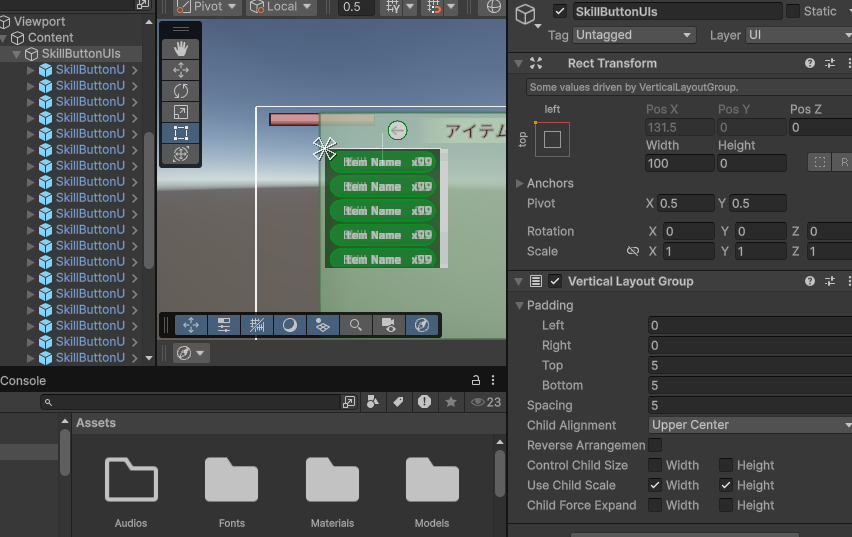Toggle the Reverse Arrangement checkbox

coord(654,445)
